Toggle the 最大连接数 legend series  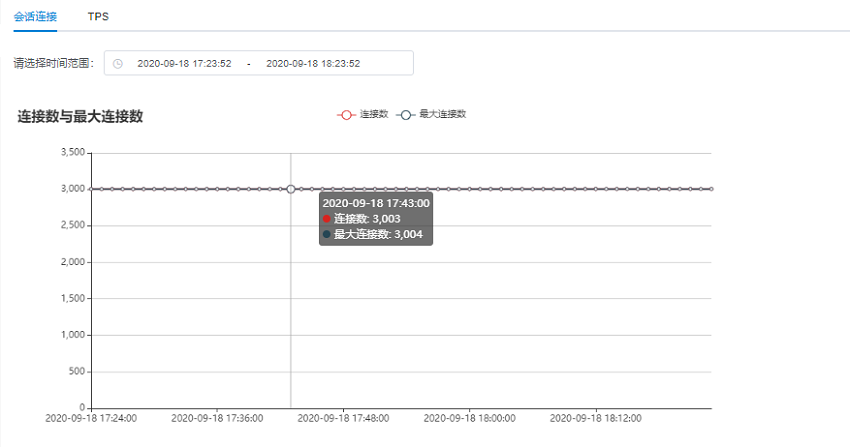[431, 114]
